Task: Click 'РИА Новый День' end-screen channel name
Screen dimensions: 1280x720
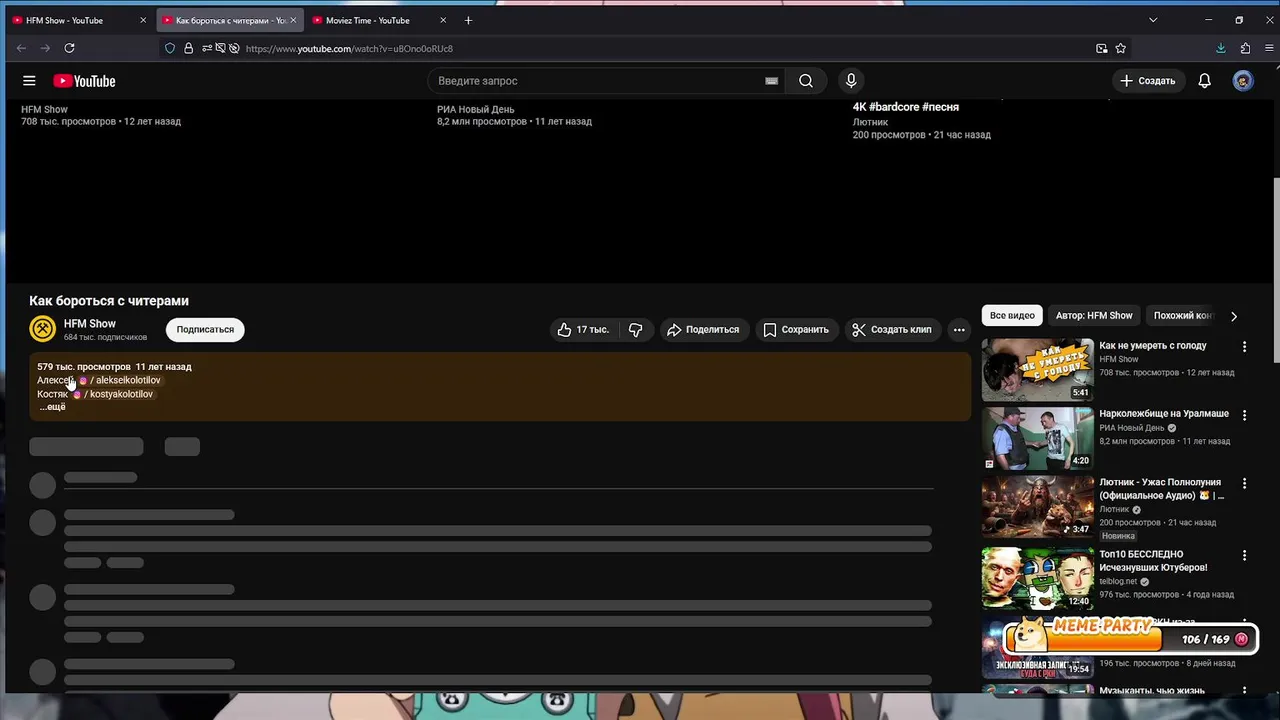Action: click(x=475, y=110)
